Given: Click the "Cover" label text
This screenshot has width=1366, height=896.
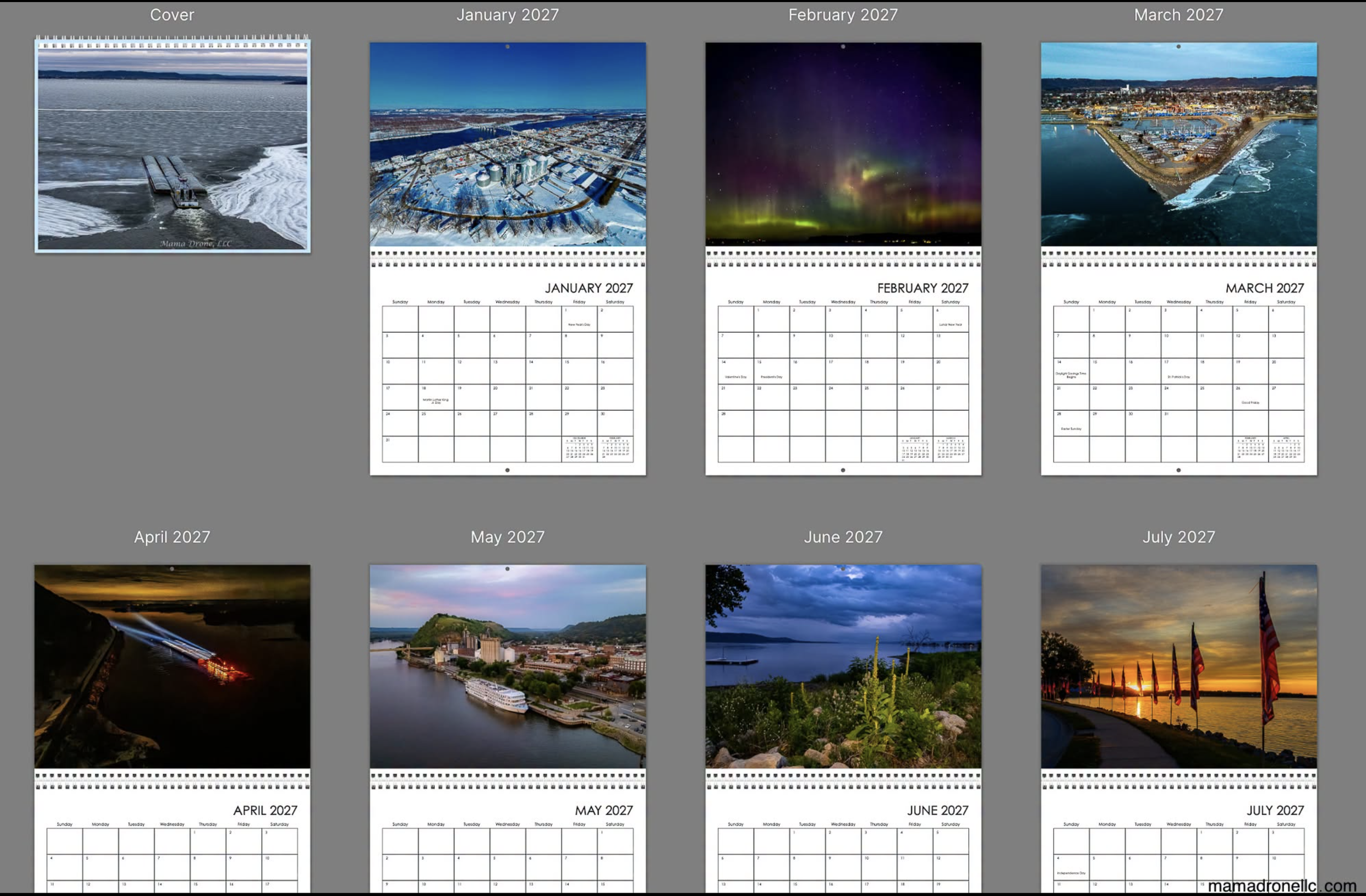Looking at the screenshot, I should pos(172,15).
